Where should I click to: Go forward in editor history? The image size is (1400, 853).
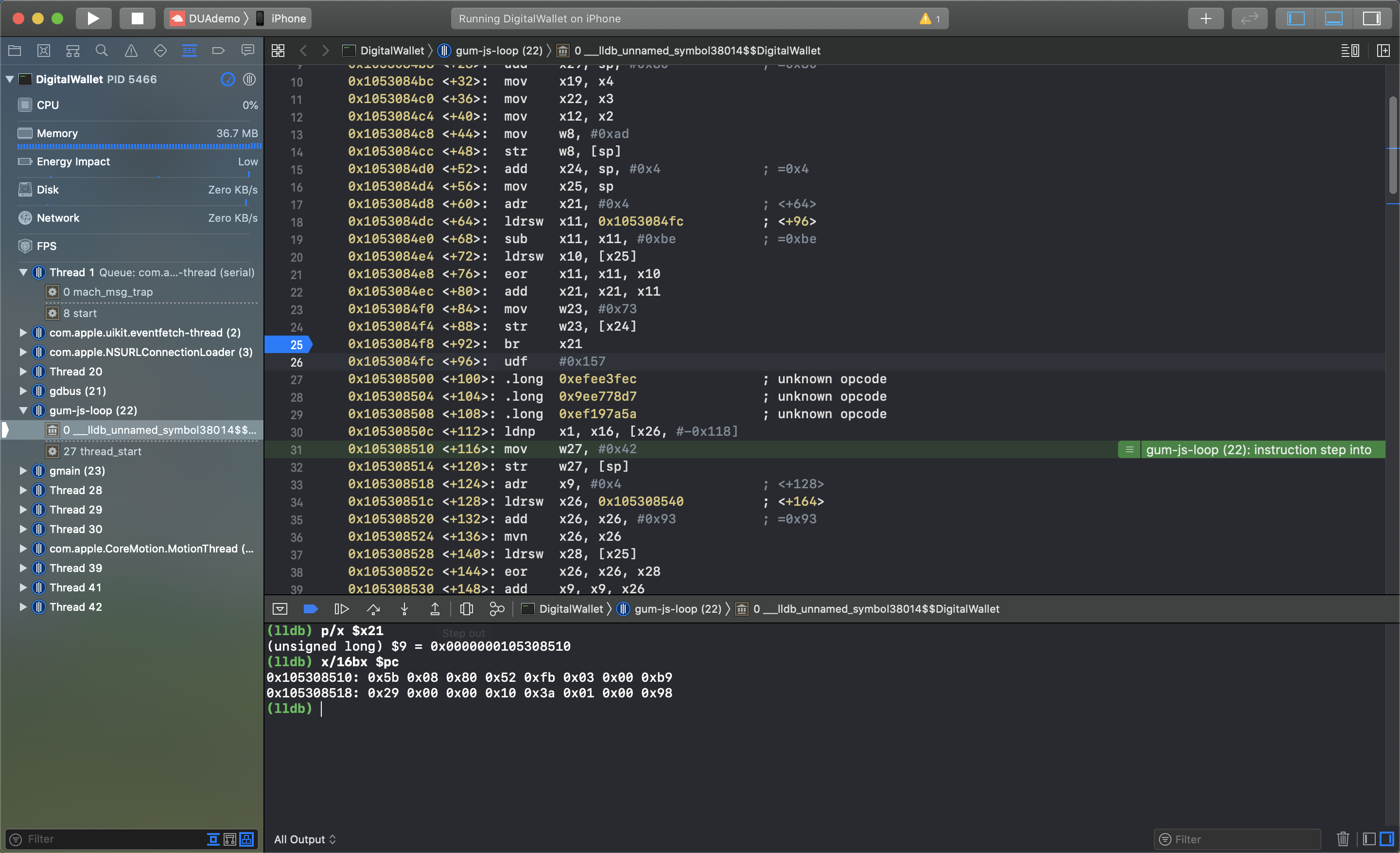(326, 51)
